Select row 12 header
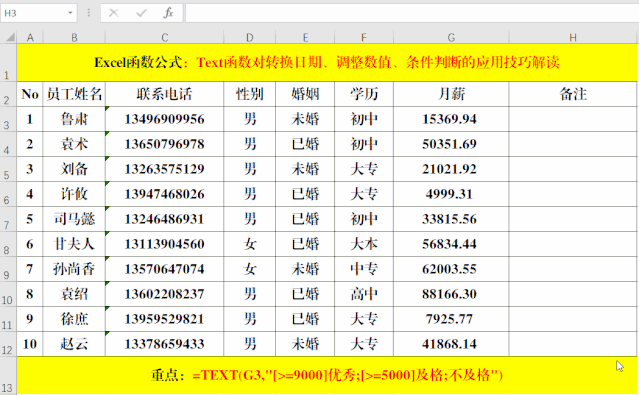This screenshot has height=395, width=639. click(x=8, y=344)
